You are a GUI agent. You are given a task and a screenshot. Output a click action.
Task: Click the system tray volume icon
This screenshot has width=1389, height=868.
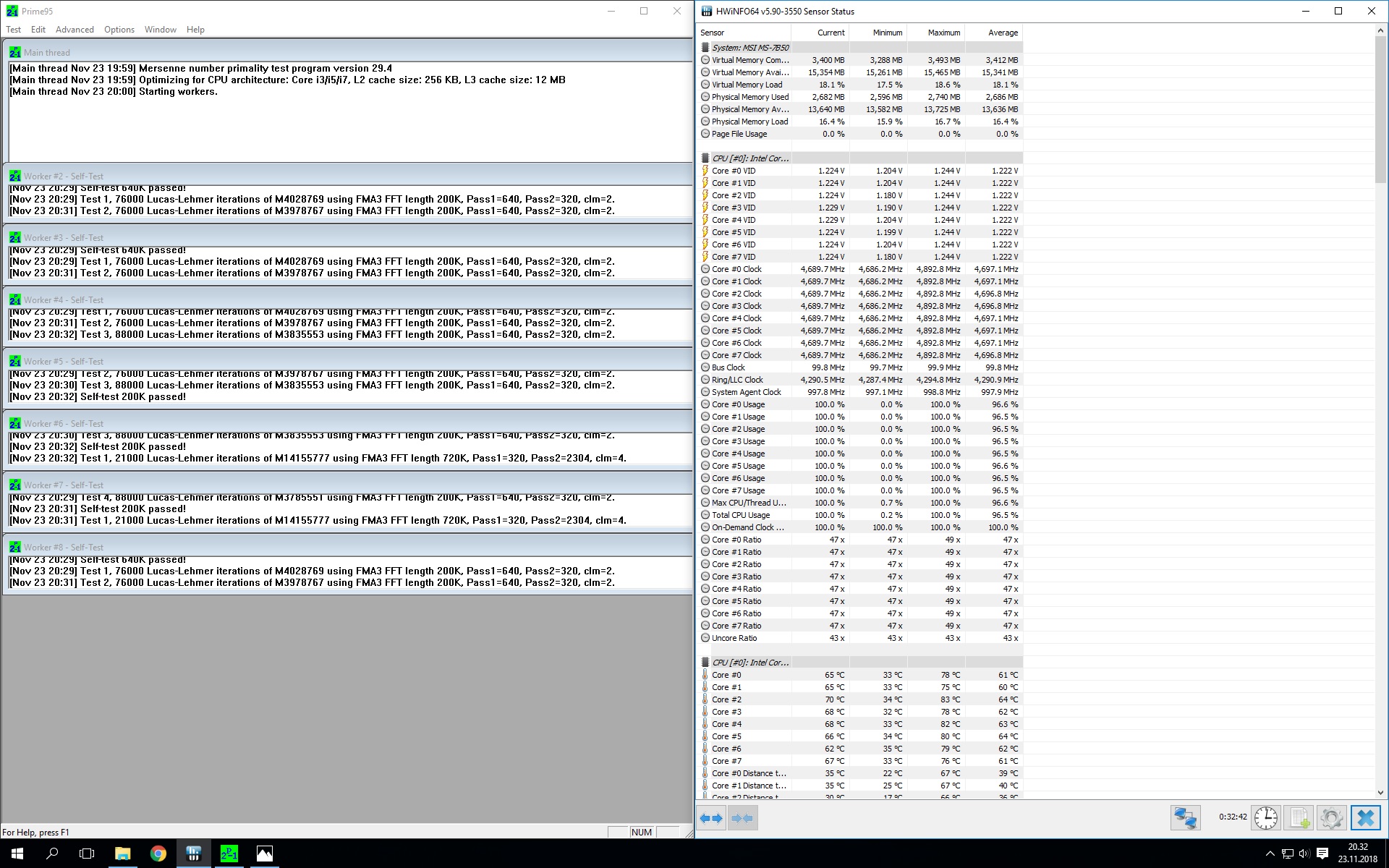pos(1304,854)
